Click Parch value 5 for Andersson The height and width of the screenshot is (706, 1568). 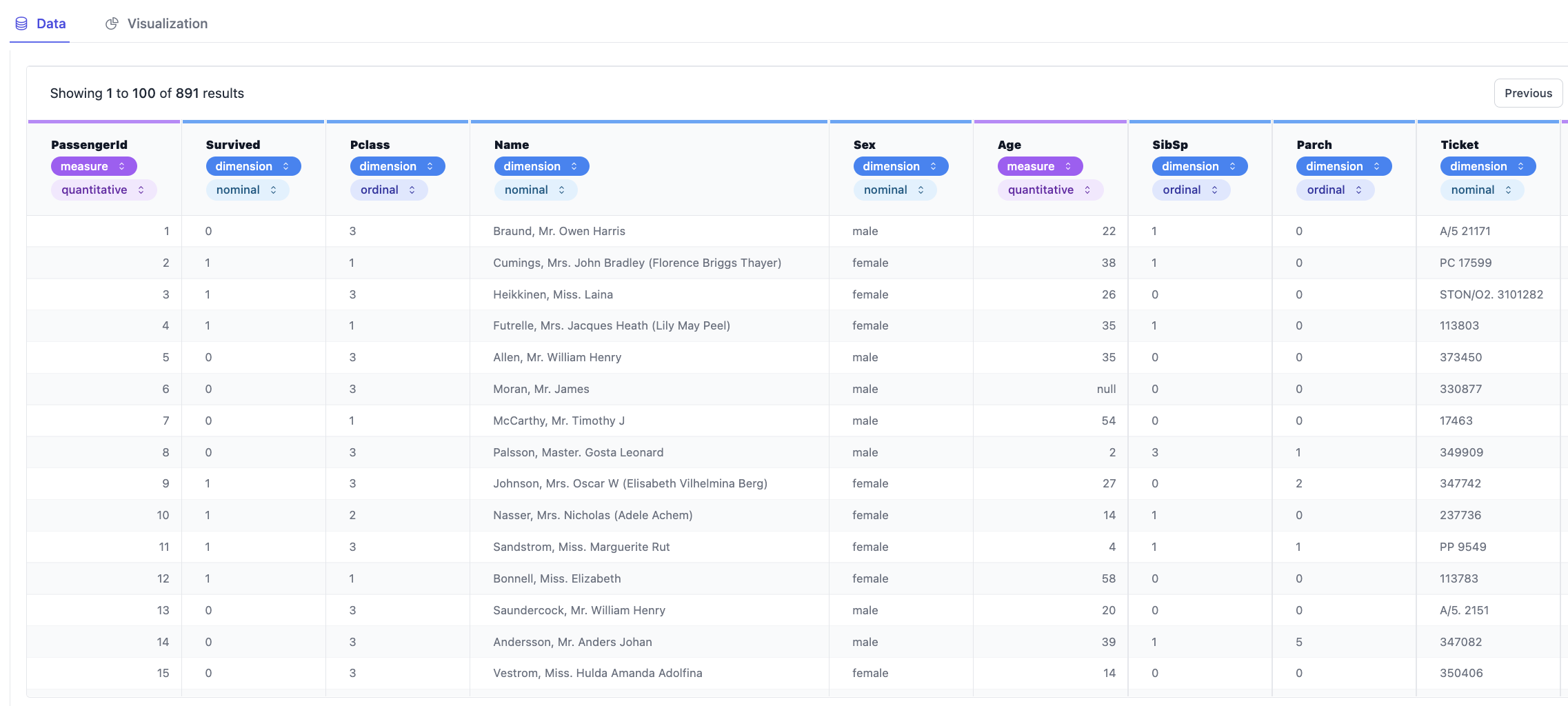coord(1299,642)
